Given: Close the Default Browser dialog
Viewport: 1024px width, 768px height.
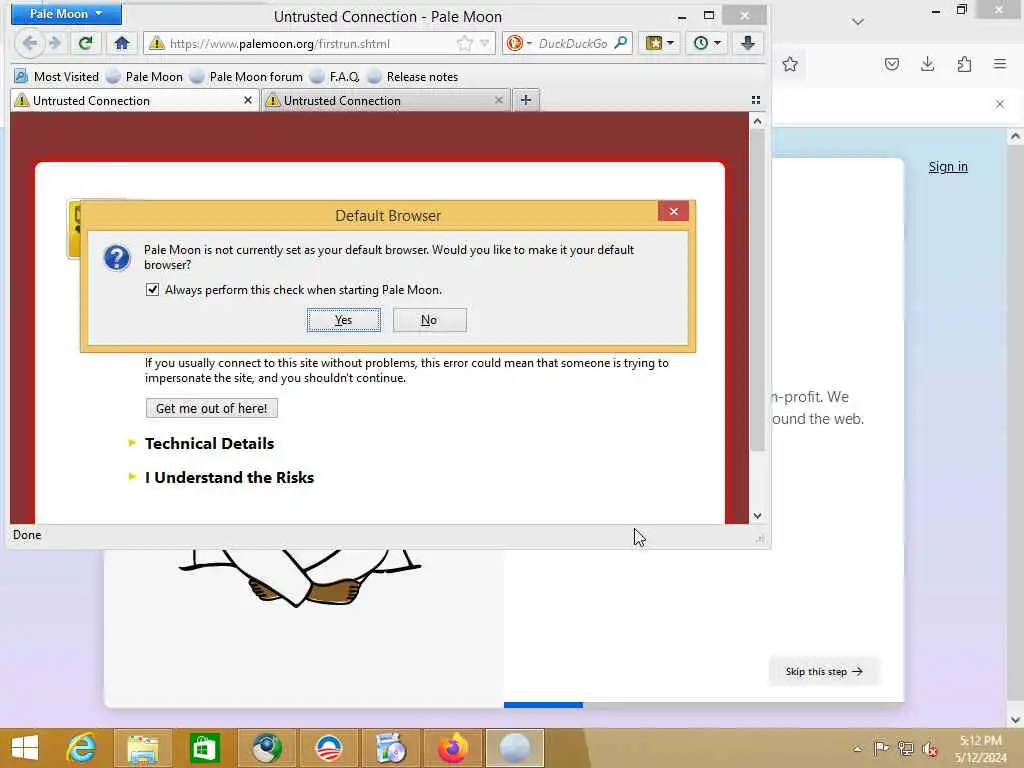Looking at the screenshot, I should 673,211.
